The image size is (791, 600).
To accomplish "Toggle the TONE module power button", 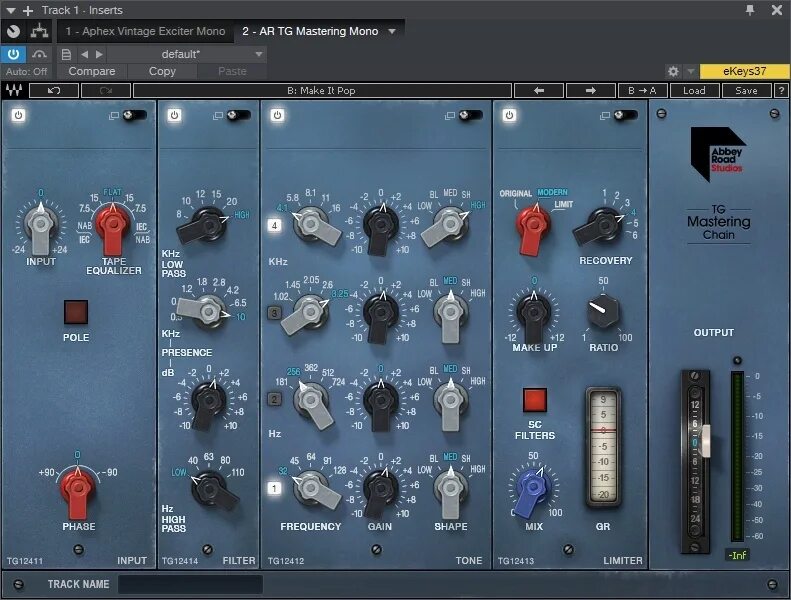I will tap(277, 115).
